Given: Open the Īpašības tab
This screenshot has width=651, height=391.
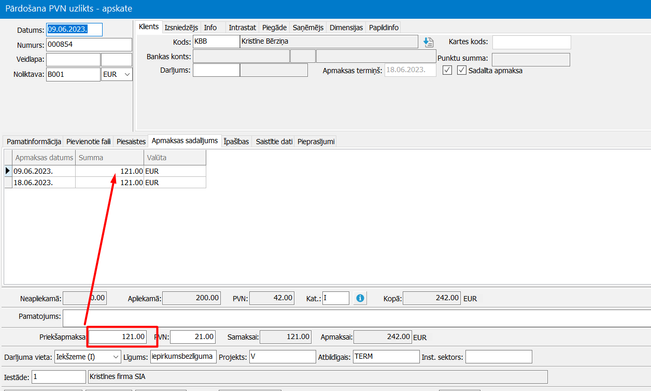Looking at the screenshot, I should [236, 142].
